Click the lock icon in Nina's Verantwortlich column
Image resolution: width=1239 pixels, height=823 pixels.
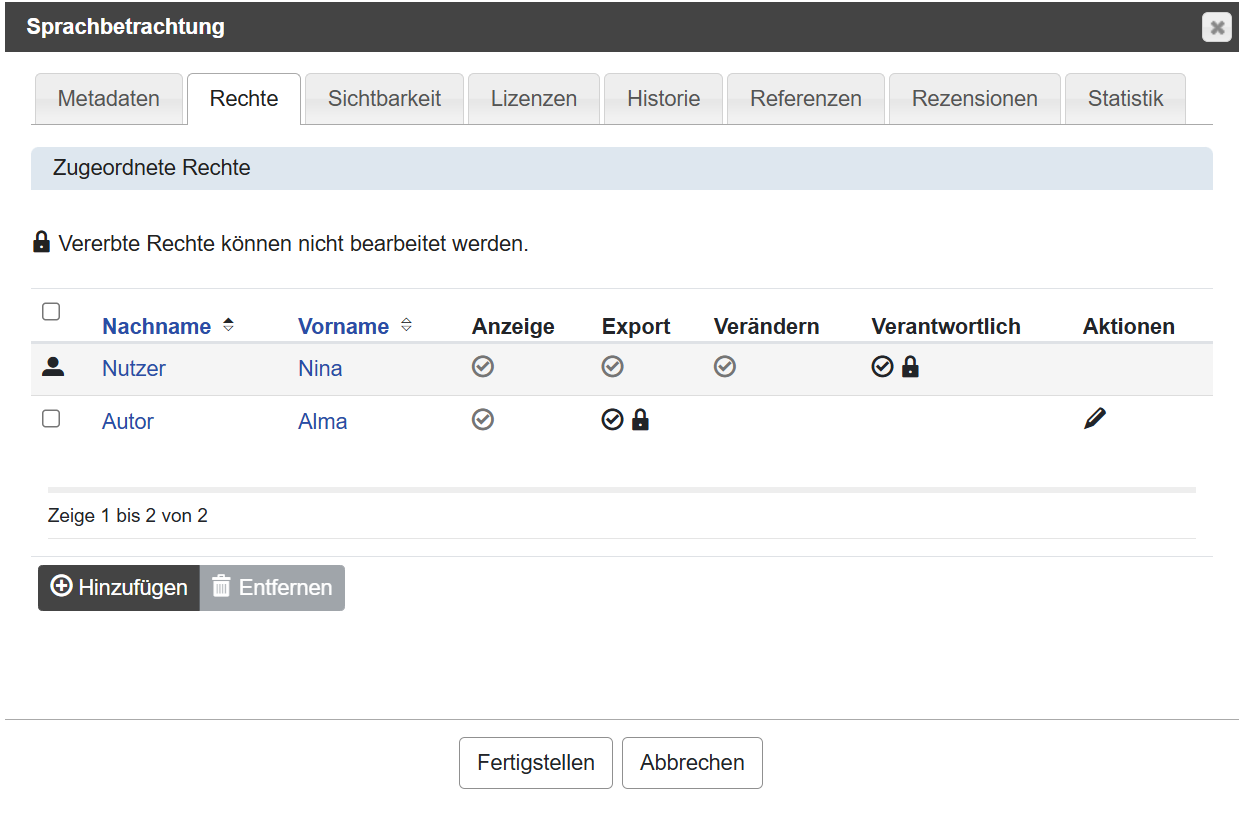click(910, 367)
